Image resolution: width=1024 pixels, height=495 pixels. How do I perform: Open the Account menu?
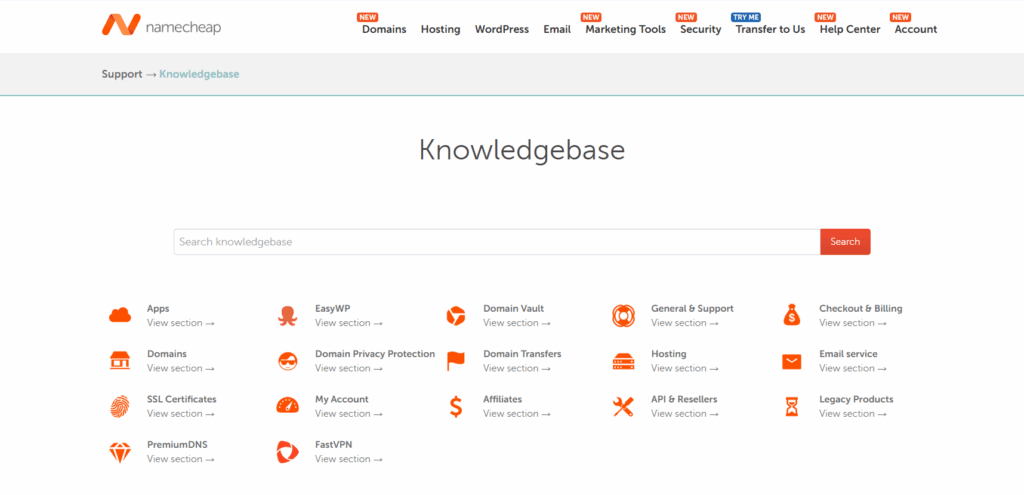coord(916,29)
